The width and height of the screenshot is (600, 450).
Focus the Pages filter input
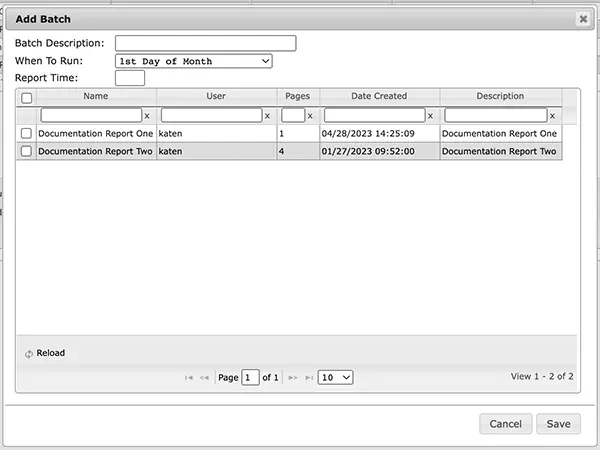click(x=293, y=115)
